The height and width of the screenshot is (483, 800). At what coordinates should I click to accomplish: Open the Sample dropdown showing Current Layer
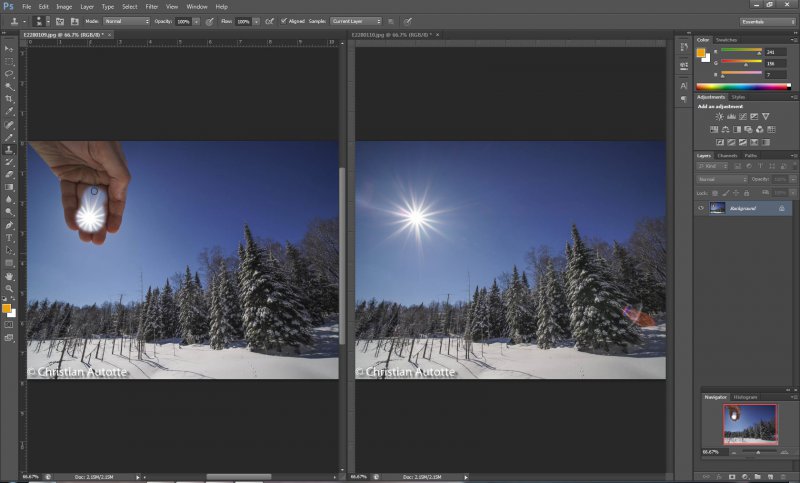(355, 20)
